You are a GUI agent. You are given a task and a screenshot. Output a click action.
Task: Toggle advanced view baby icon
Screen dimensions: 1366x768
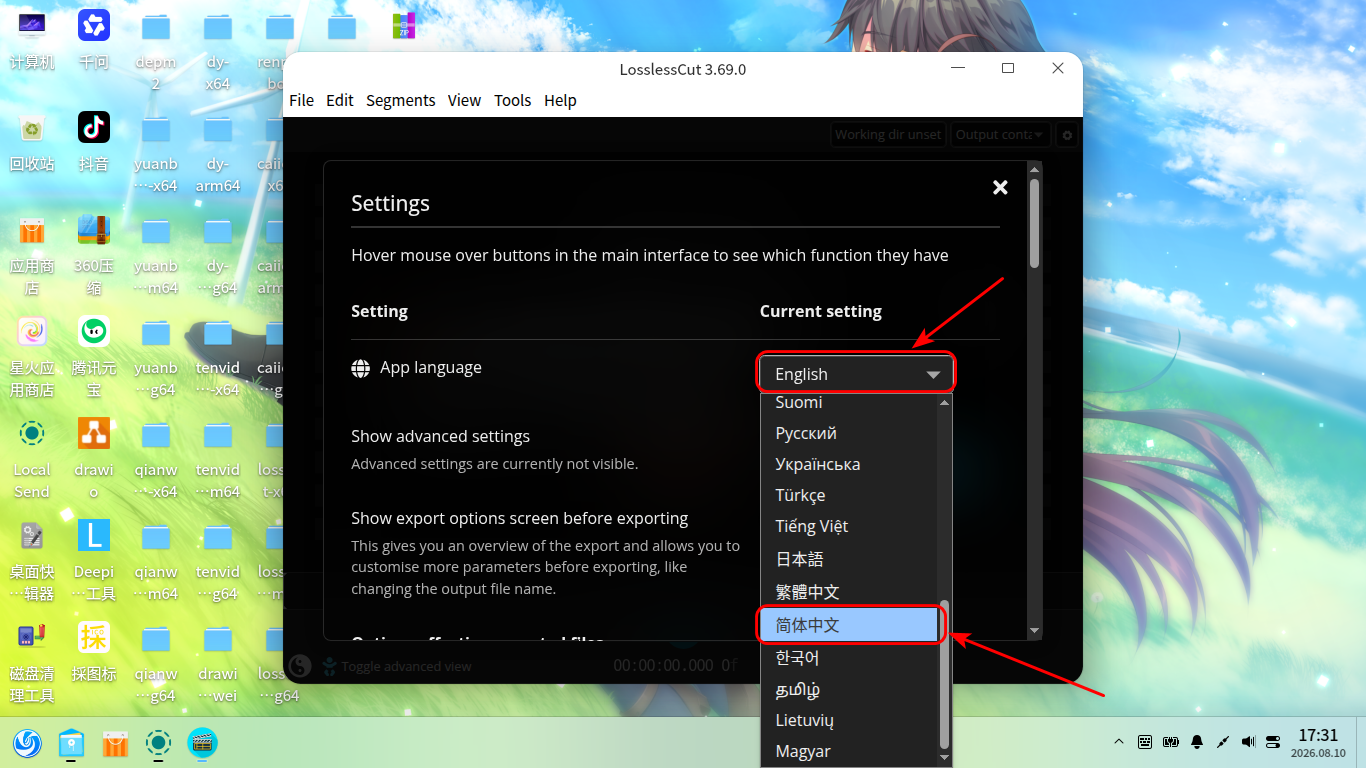tap(329, 666)
